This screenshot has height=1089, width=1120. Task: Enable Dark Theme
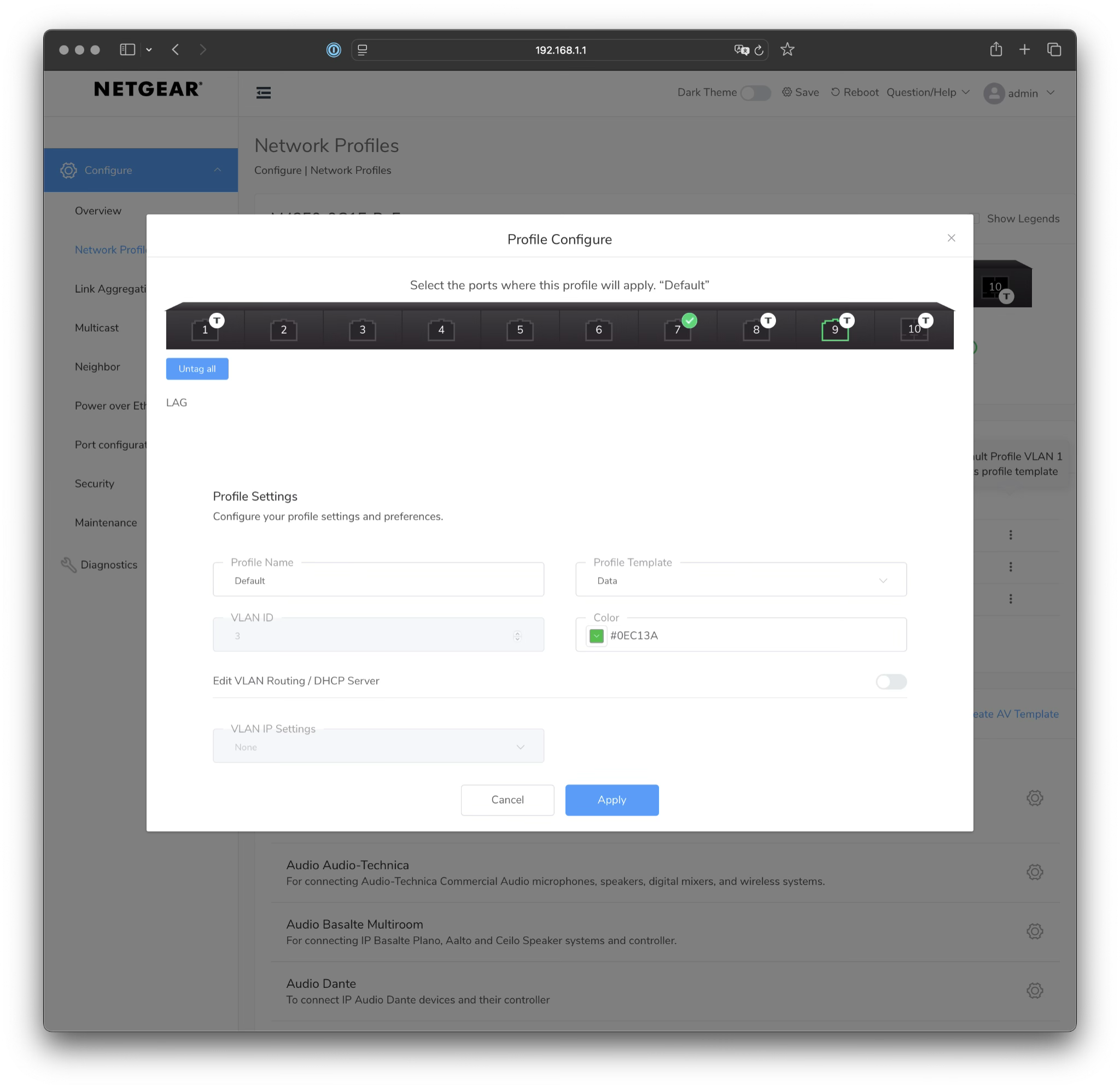(755, 92)
